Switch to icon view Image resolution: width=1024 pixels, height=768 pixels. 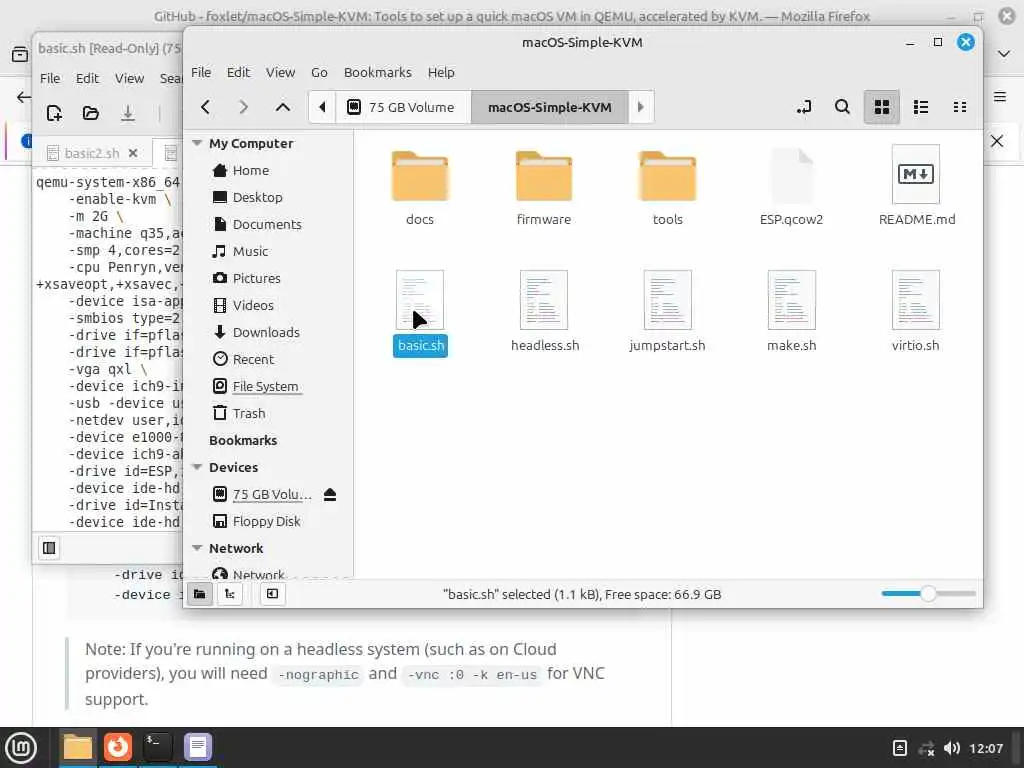click(882, 107)
